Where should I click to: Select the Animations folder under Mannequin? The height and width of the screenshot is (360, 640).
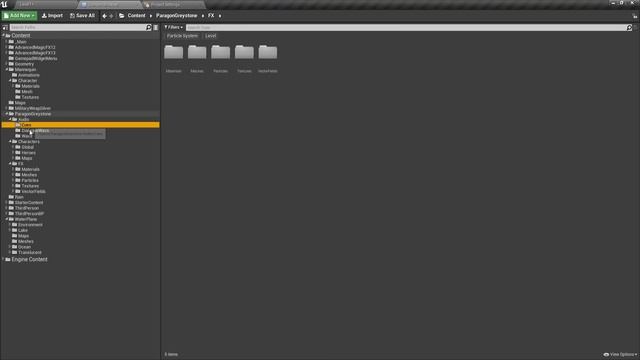pos(29,75)
